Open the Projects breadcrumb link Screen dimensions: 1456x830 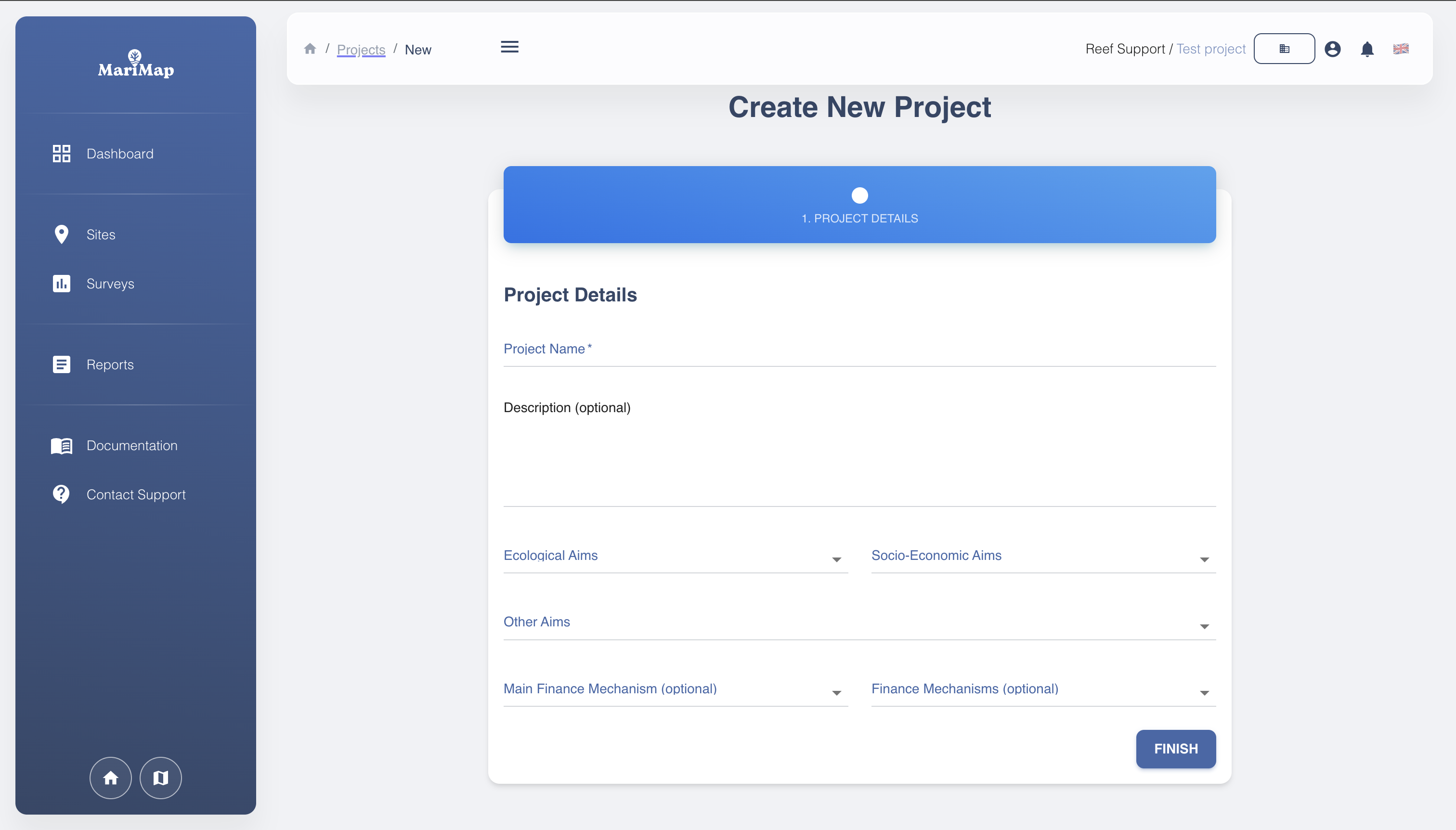click(361, 50)
